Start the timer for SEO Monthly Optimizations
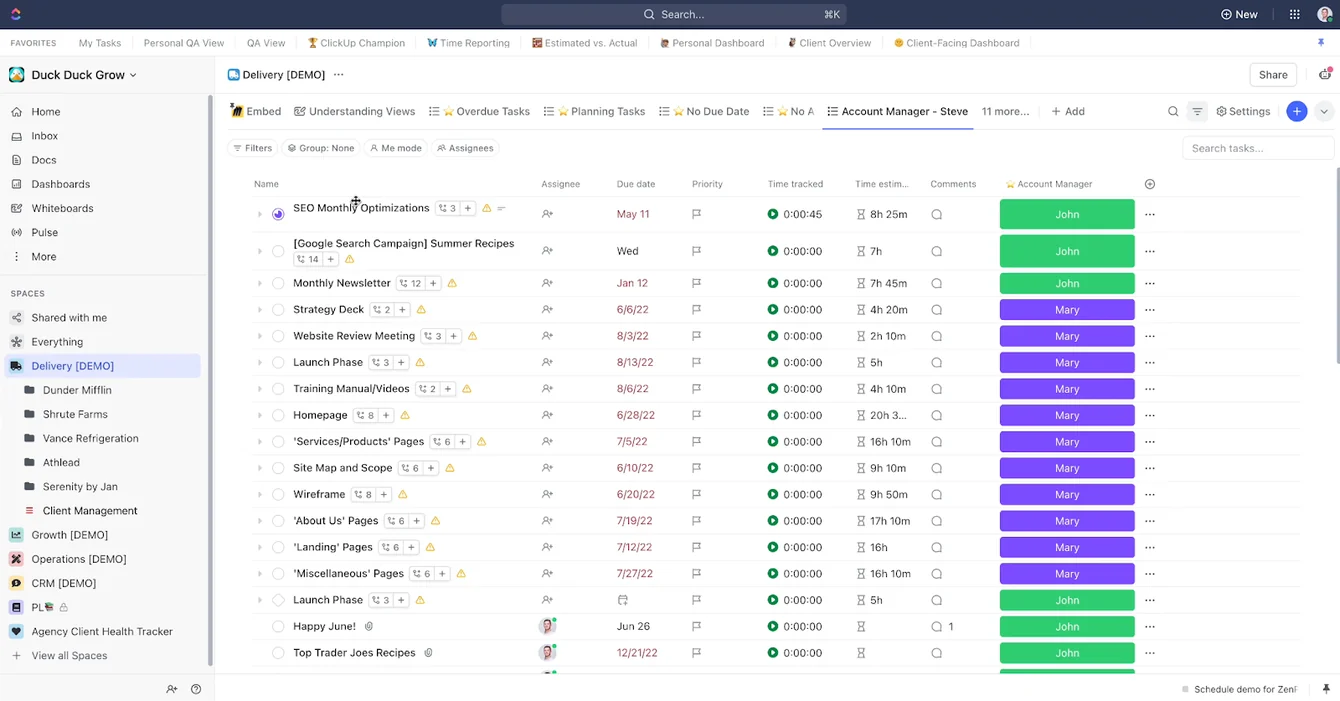The width and height of the screenshot is (1340, 701). coord(773,214)
